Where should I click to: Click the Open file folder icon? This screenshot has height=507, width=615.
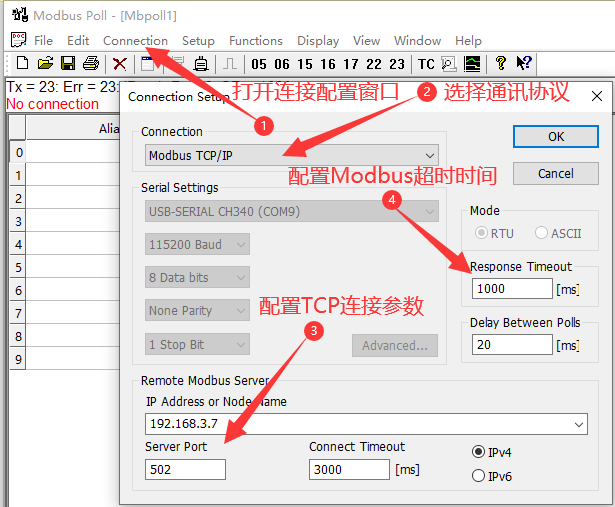point(45,63)
